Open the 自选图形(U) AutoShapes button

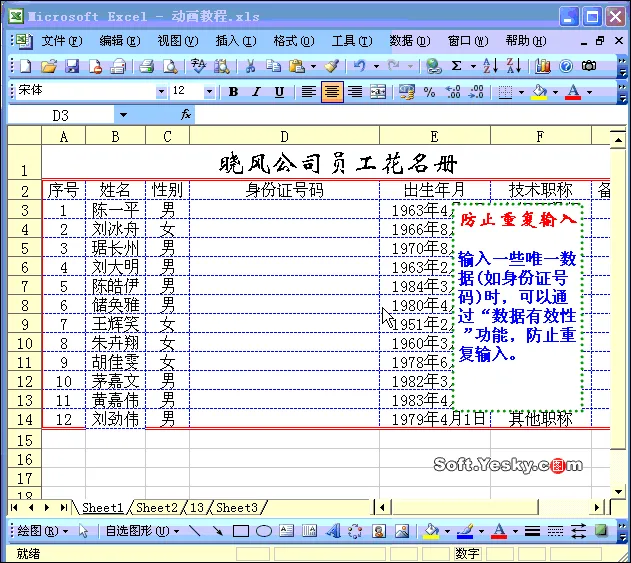142,531
